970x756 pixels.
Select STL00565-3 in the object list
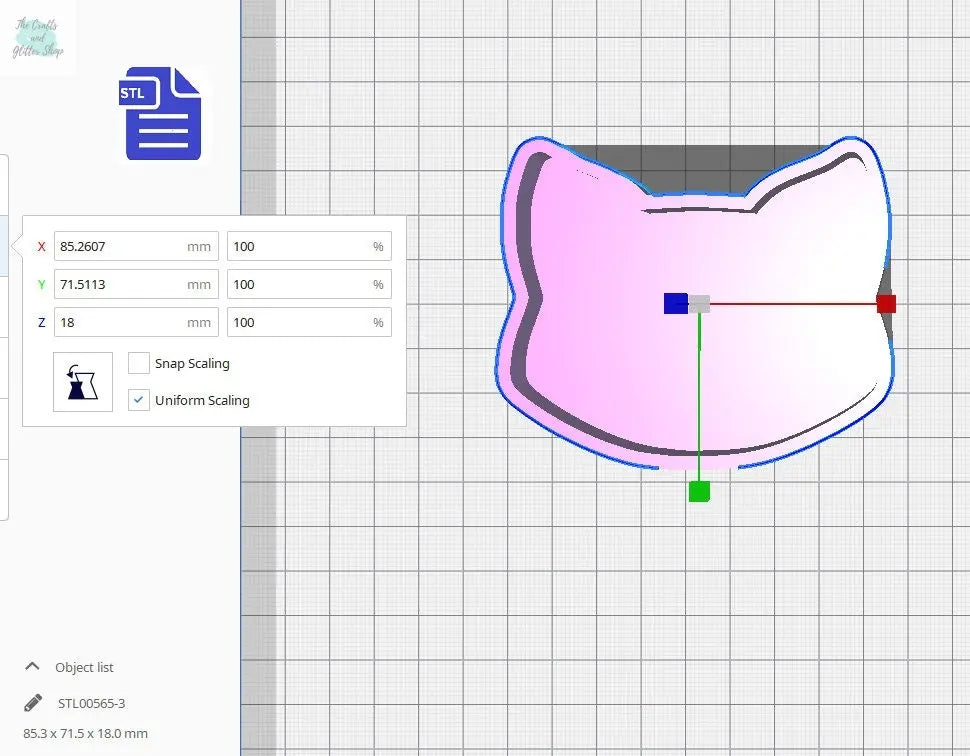pos(92,703)
